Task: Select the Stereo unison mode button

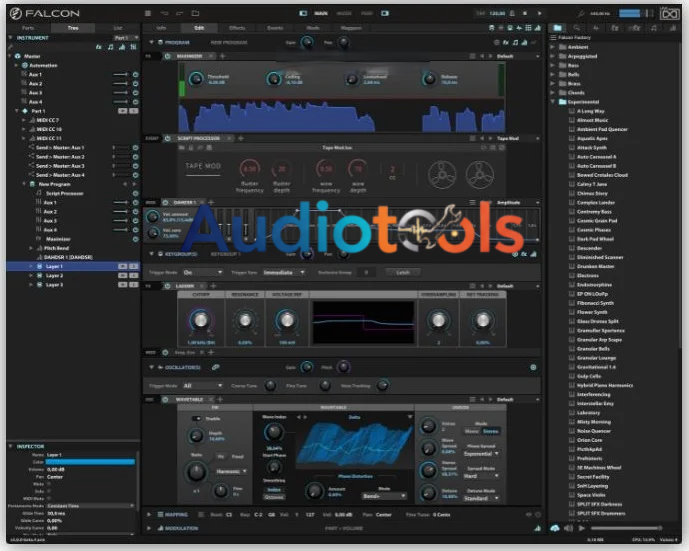Action: (490, 431)
